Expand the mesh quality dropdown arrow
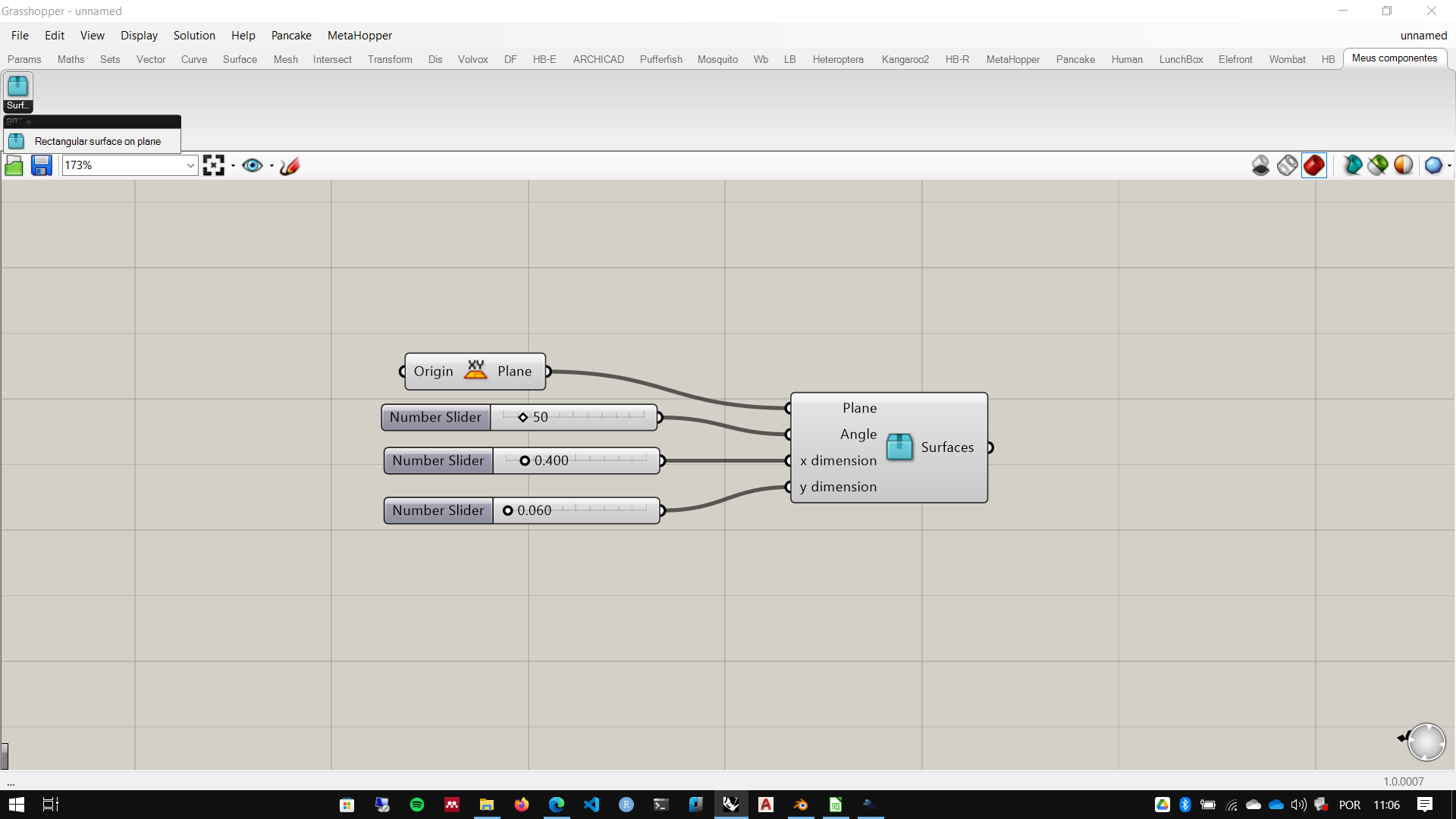This screenshot has height=819, width=1456. [x=1449, y=165]
